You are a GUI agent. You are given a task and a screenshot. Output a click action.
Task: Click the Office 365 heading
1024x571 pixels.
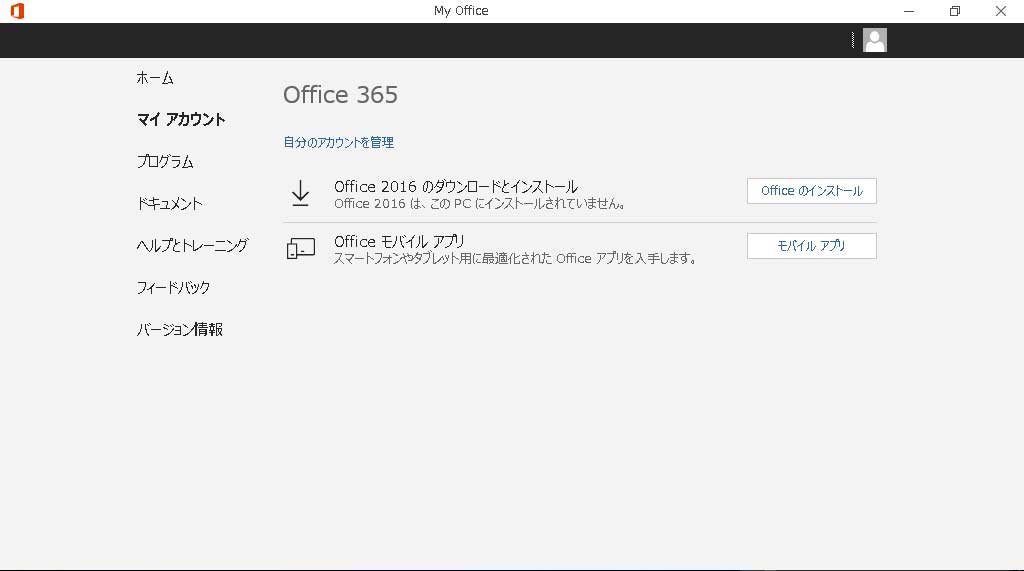click(x=340, y=95)
